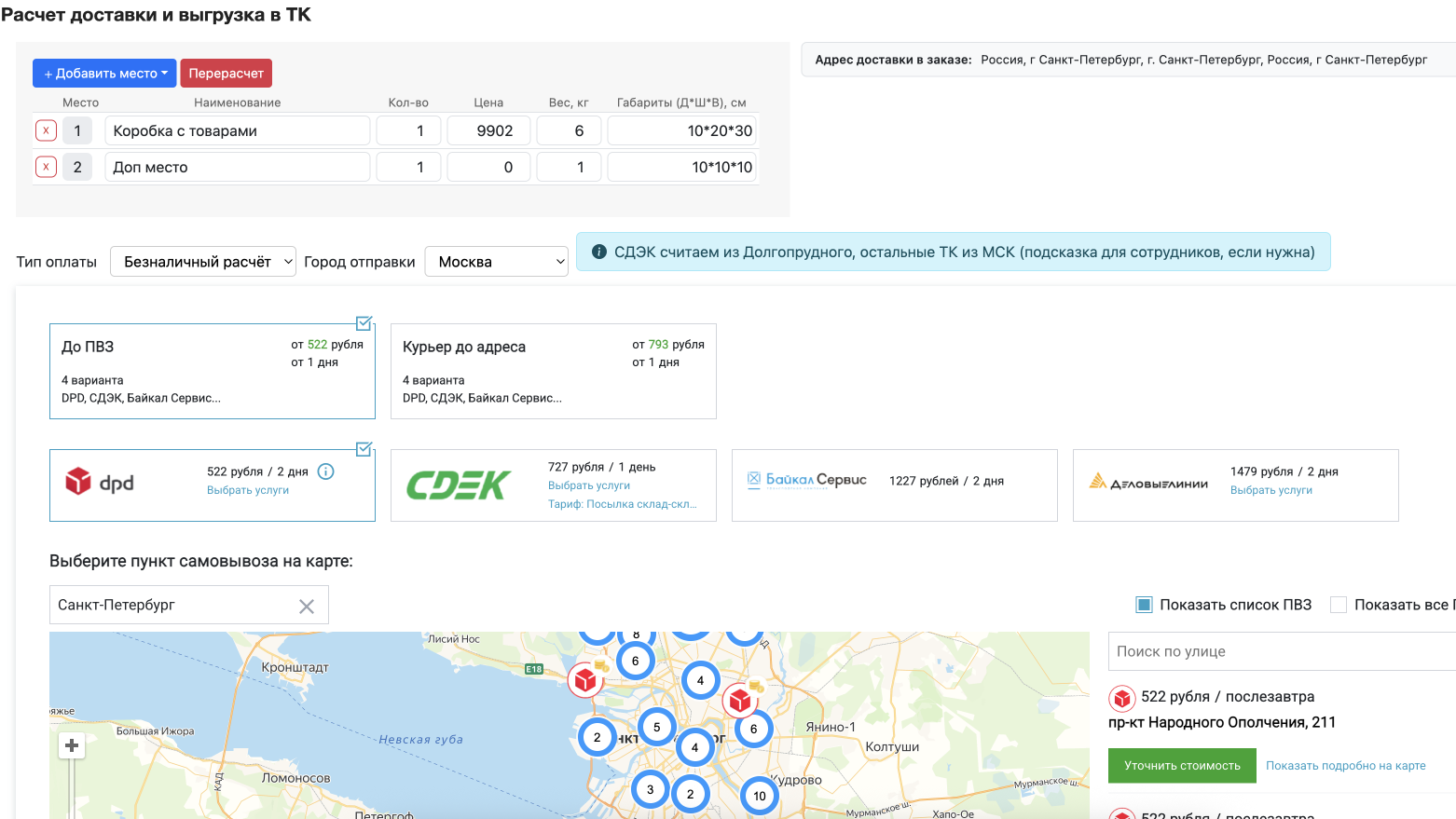Select the Байкал Сервис carrier logo
This screenshot has width=1456, height=819.
pos(807,480)
